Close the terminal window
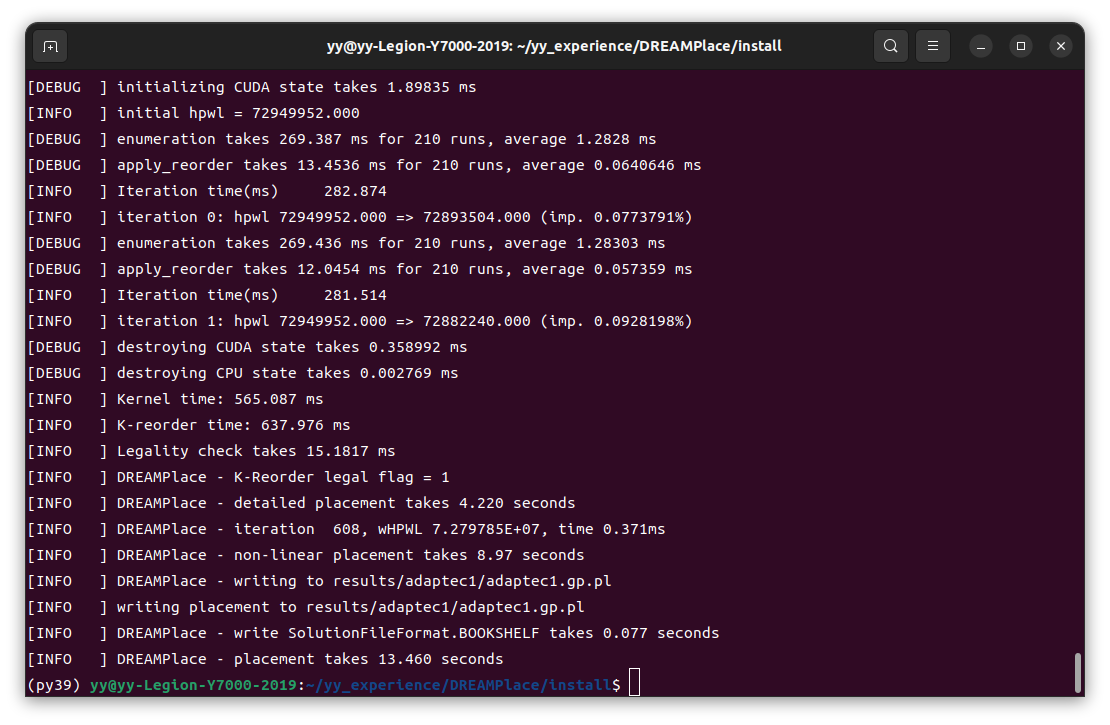 coord(1060,47)
